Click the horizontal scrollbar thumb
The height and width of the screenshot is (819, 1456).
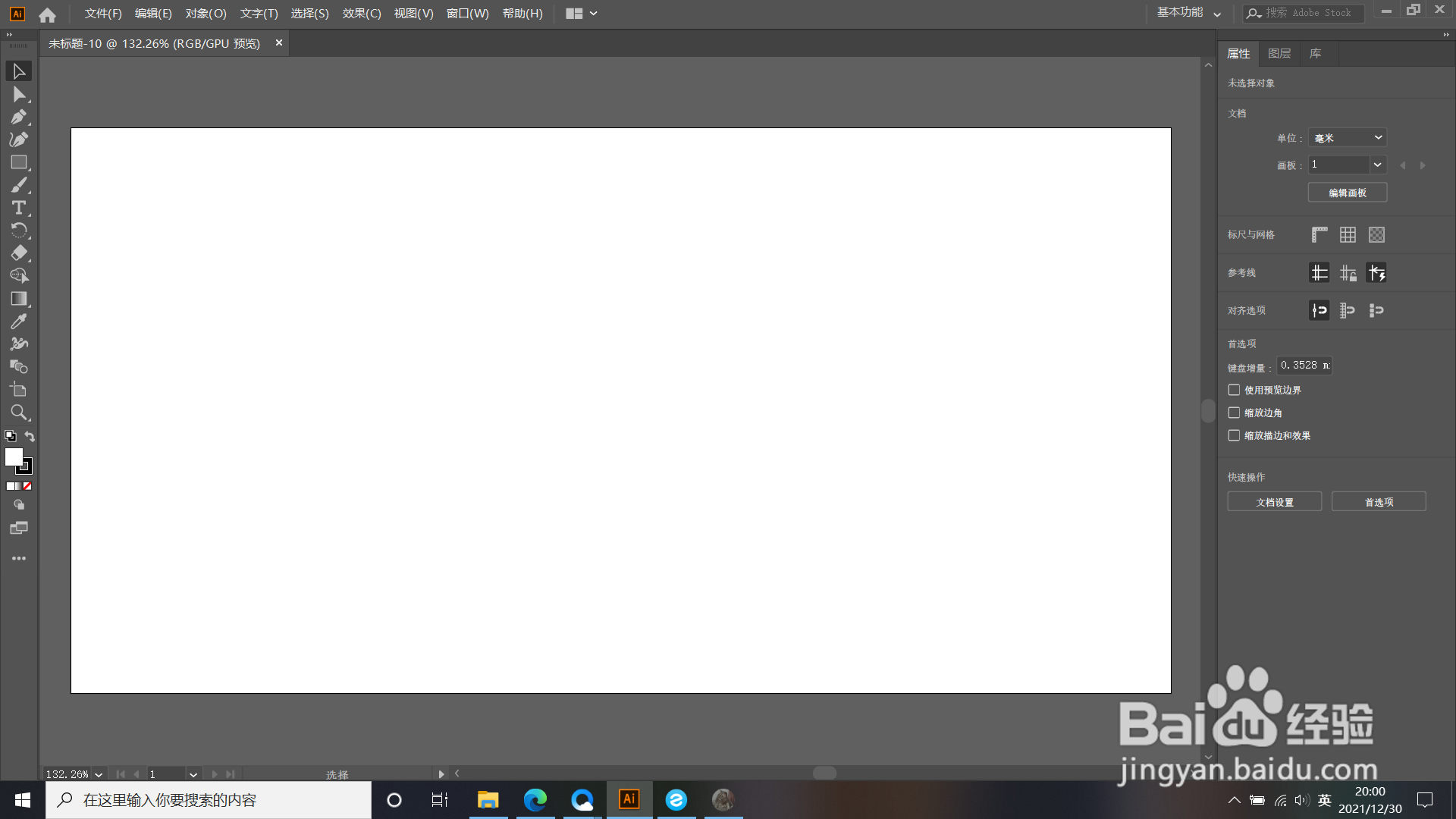click(x=824, y=773)
